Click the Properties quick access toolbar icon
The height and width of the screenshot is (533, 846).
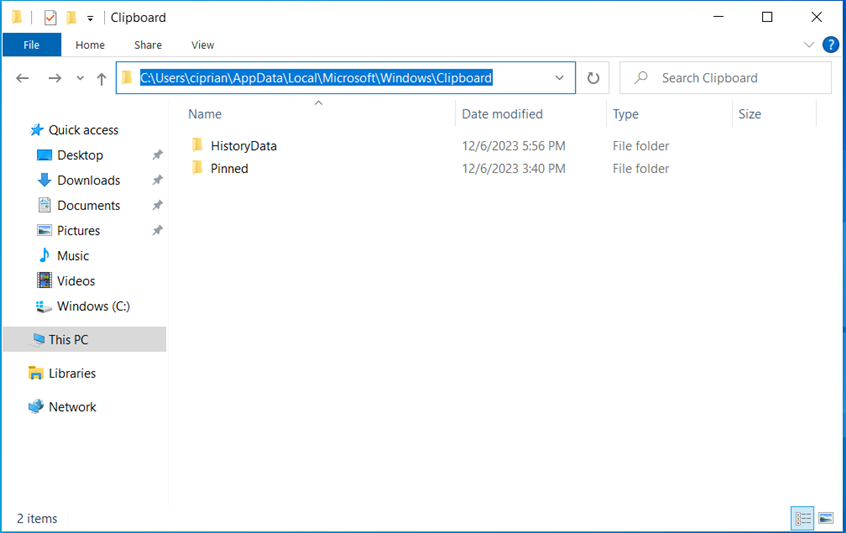pyautogui.click(x=50, y=18)
